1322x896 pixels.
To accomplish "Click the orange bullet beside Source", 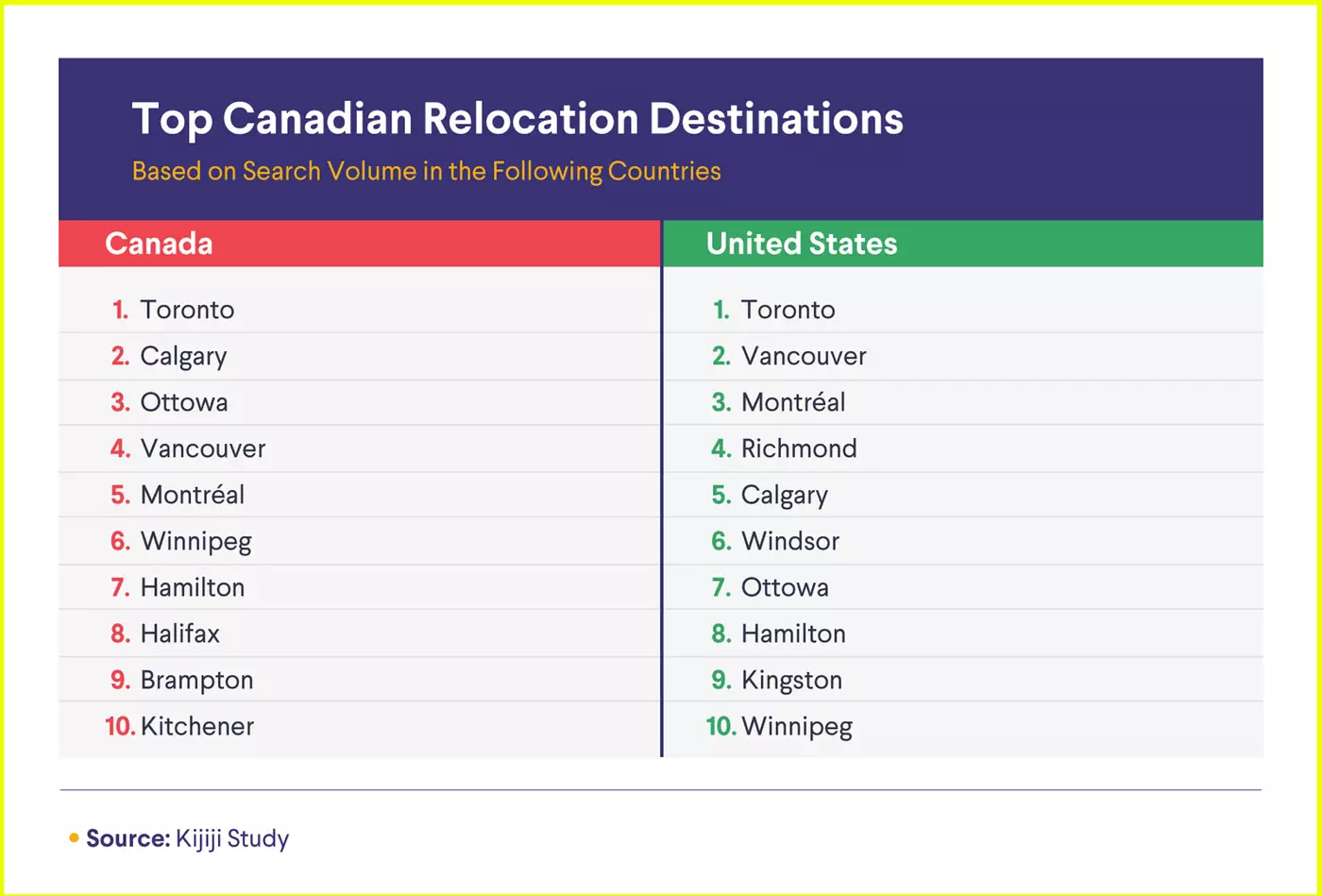I will pyautogui.click(x=74, y=837).
